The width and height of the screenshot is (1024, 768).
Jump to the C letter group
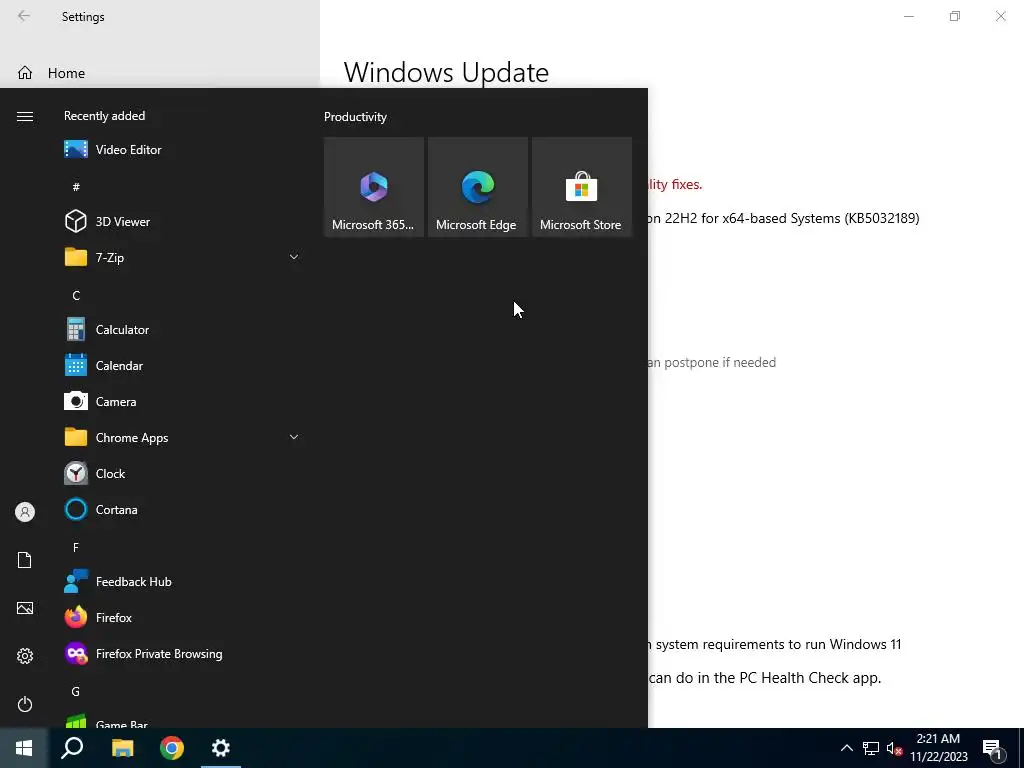[76, 296]
